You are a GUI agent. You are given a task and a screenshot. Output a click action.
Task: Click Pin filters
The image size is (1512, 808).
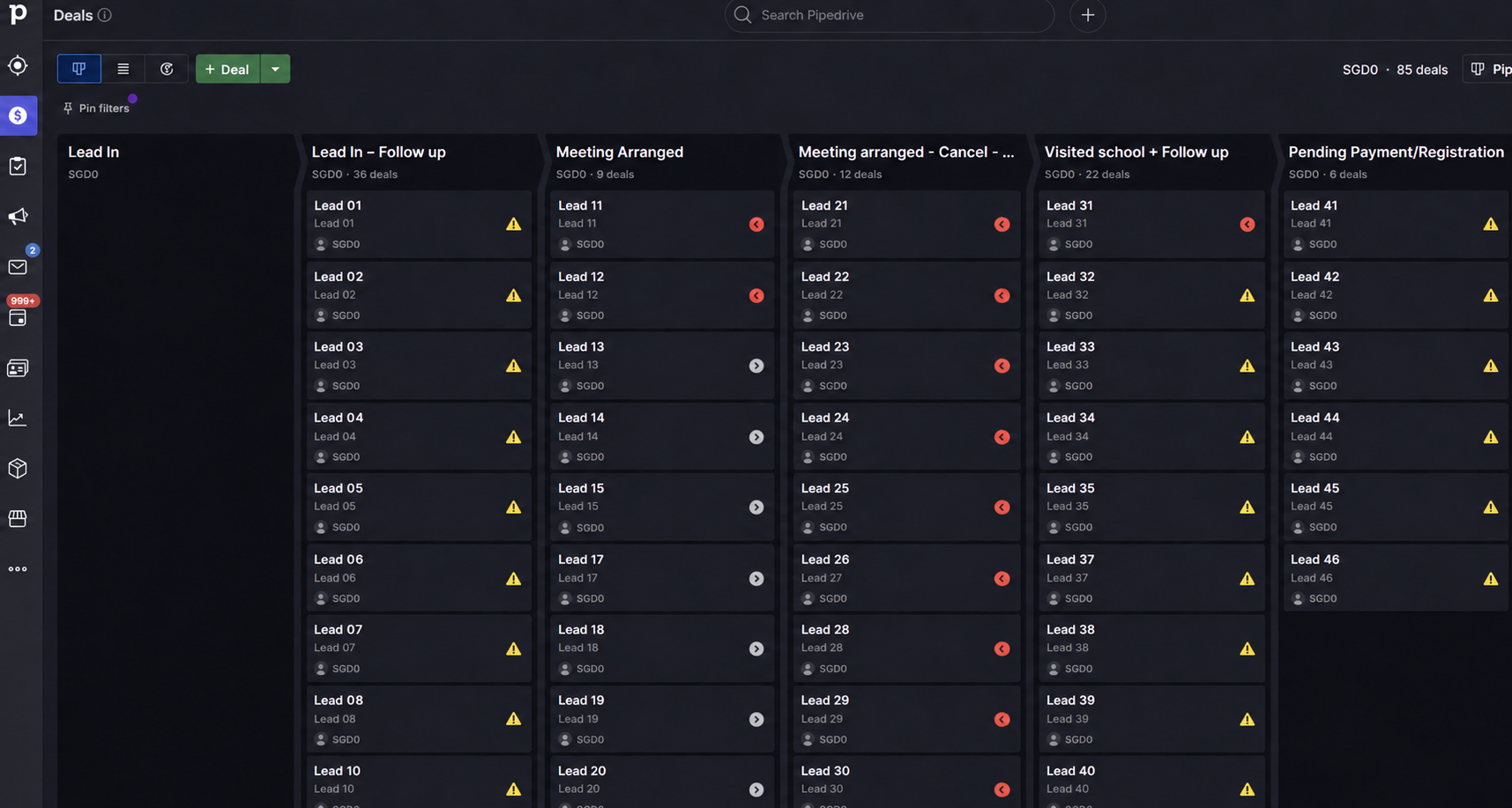[96, 108]
